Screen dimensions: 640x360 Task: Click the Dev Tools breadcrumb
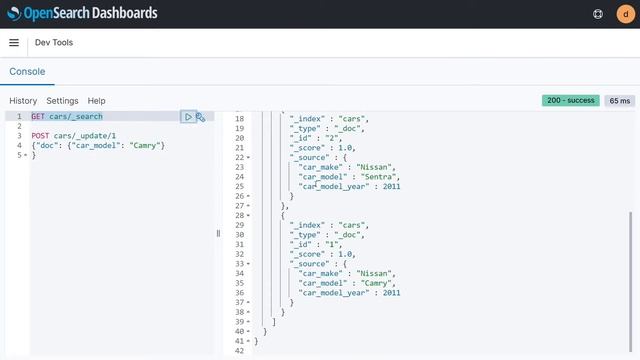pos(54,42)
